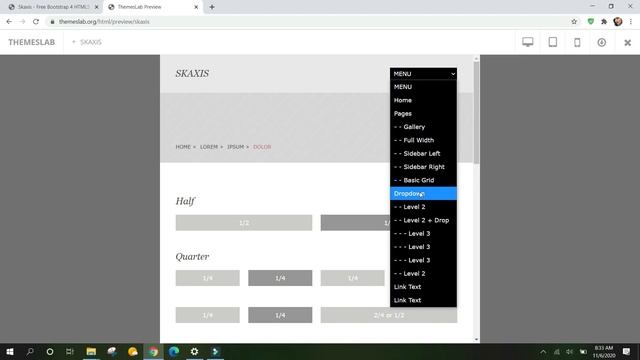
Task: Choose Basic Grid menu option
Action: click(x=423, y=180)
